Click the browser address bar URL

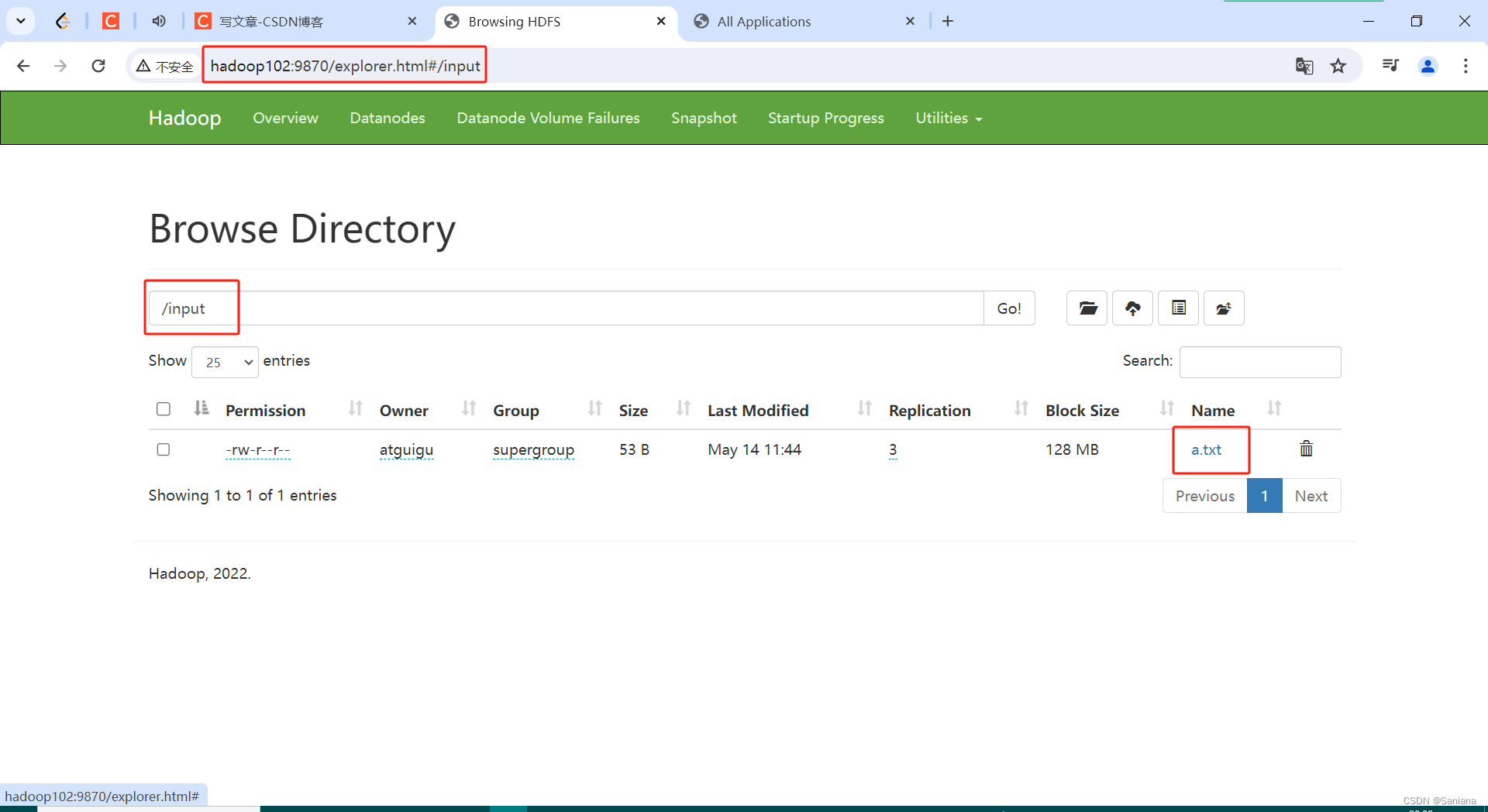(345, 66)
